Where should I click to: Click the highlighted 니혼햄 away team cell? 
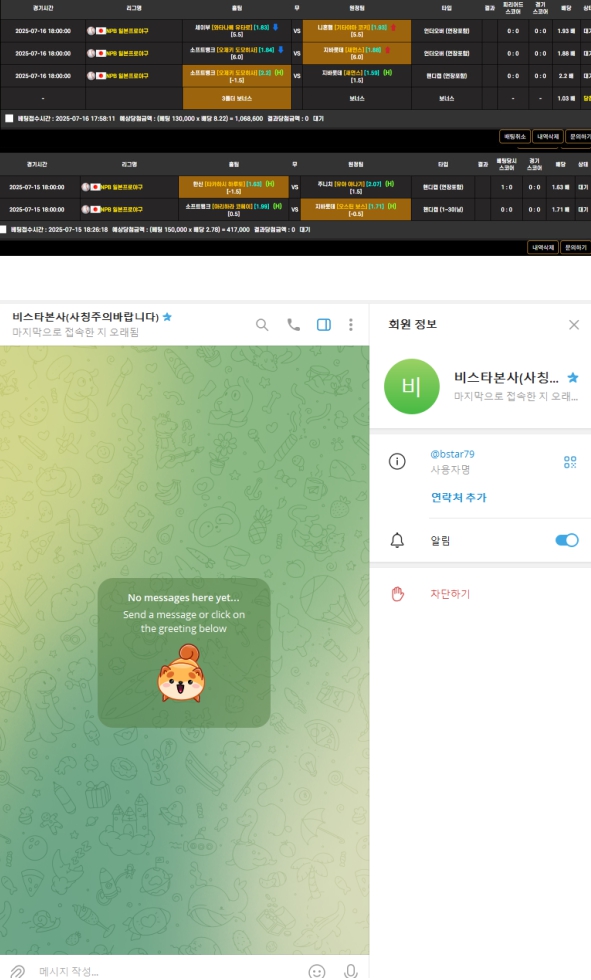[x=357, y=31]
